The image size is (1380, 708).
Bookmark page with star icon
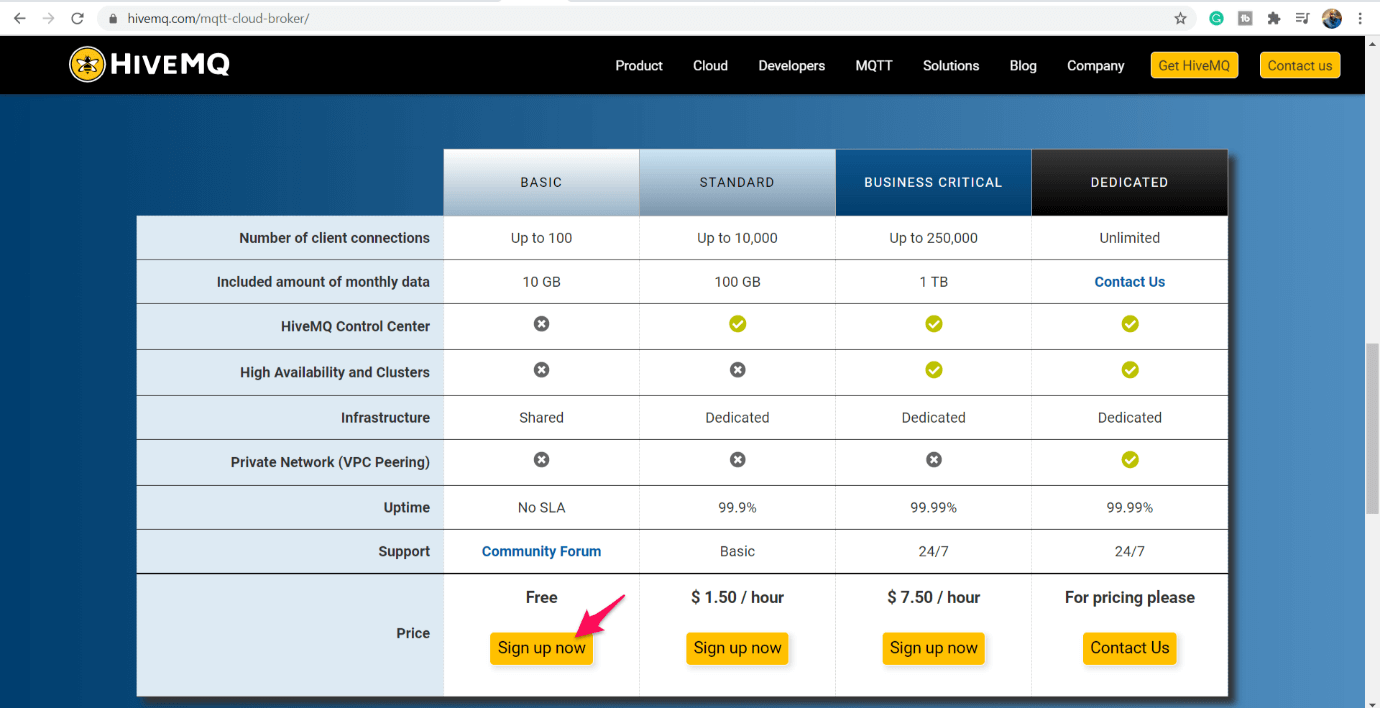tap(1180, 18)
